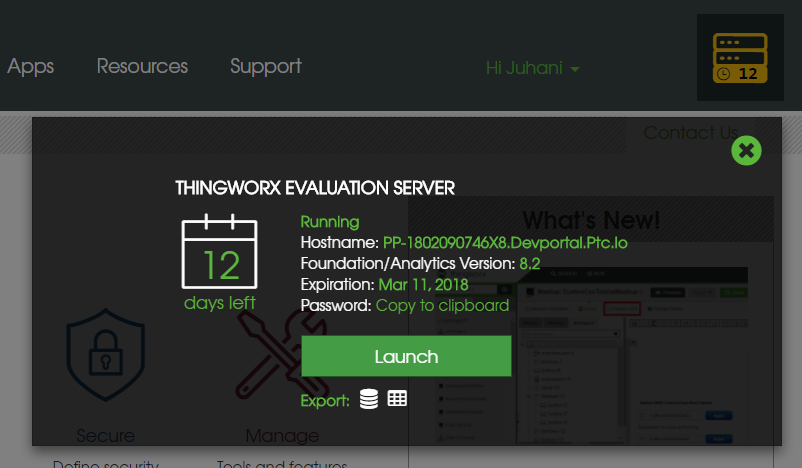Click the What's New screenshot thumbnail
Screen dimensions: 802x468
(x=591, y=355)
